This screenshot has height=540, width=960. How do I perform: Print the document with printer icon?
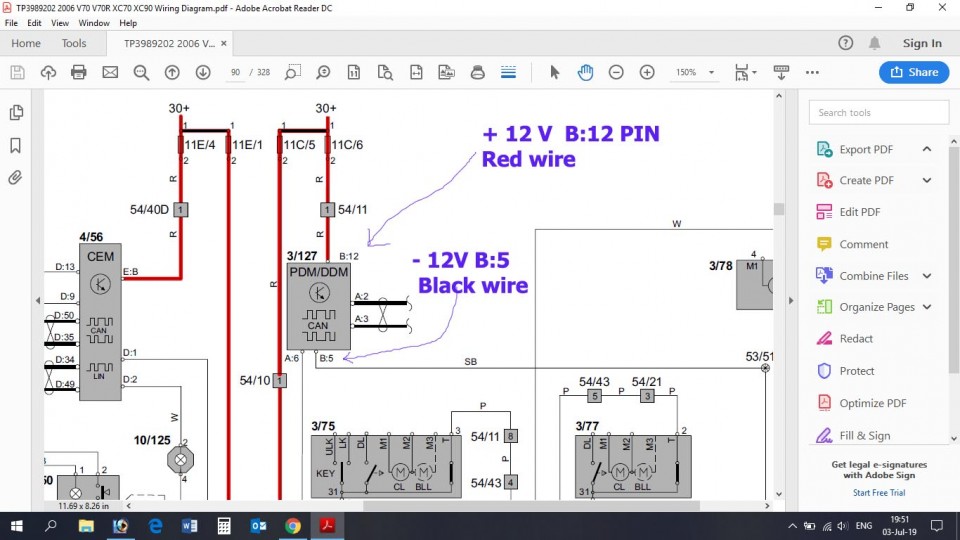click(x=79, y=72)
